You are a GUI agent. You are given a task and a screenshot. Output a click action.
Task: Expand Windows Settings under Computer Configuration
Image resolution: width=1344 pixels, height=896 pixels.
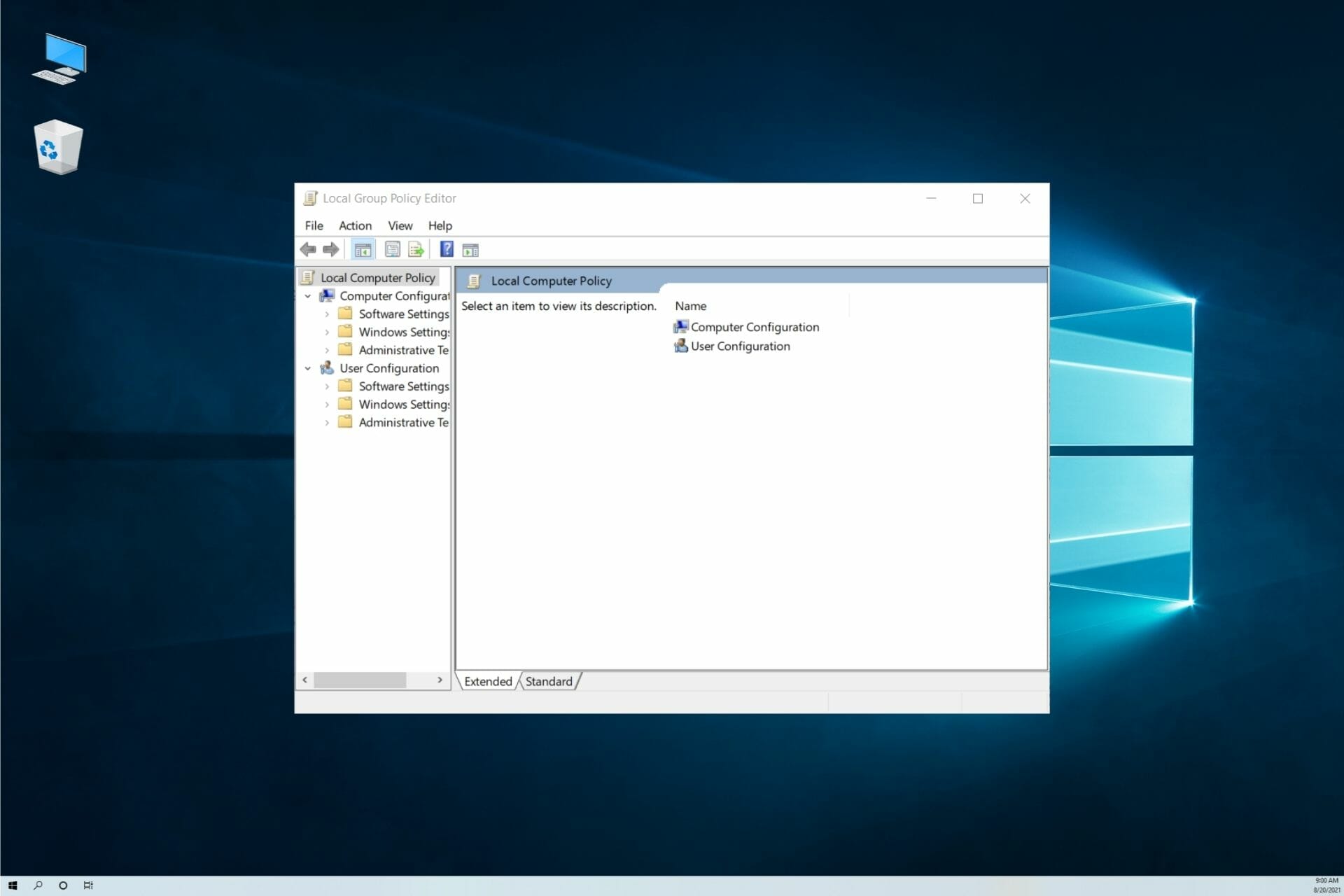[x=327, y=332]
